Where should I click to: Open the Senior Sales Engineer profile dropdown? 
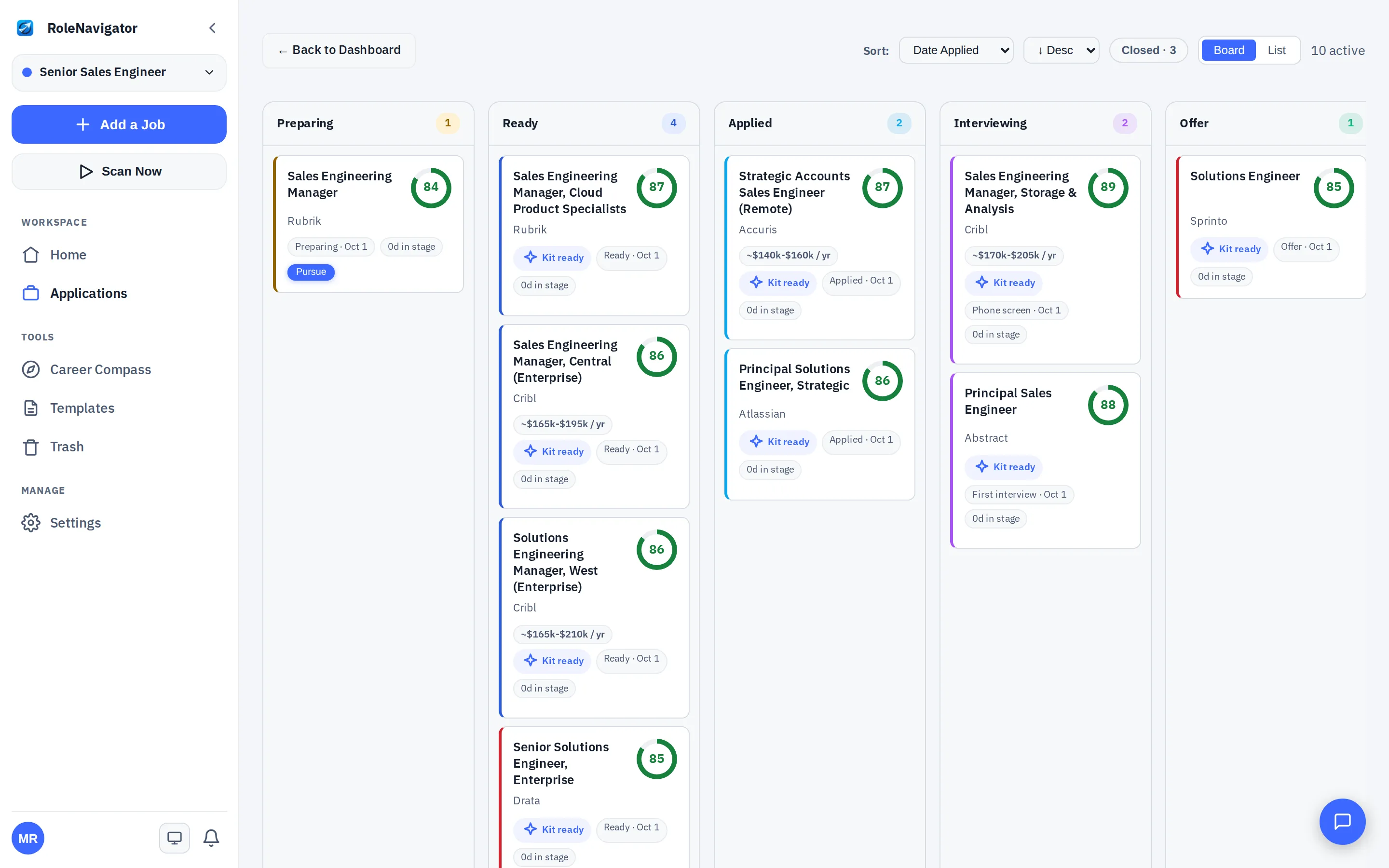point(119,72)
